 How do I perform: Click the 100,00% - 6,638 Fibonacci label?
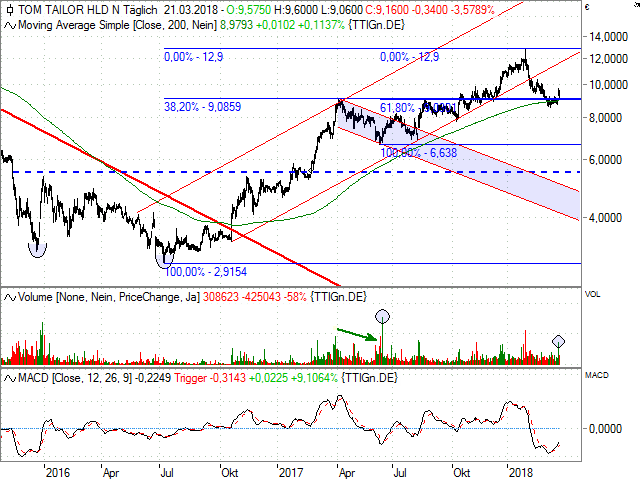pos(419,153)
